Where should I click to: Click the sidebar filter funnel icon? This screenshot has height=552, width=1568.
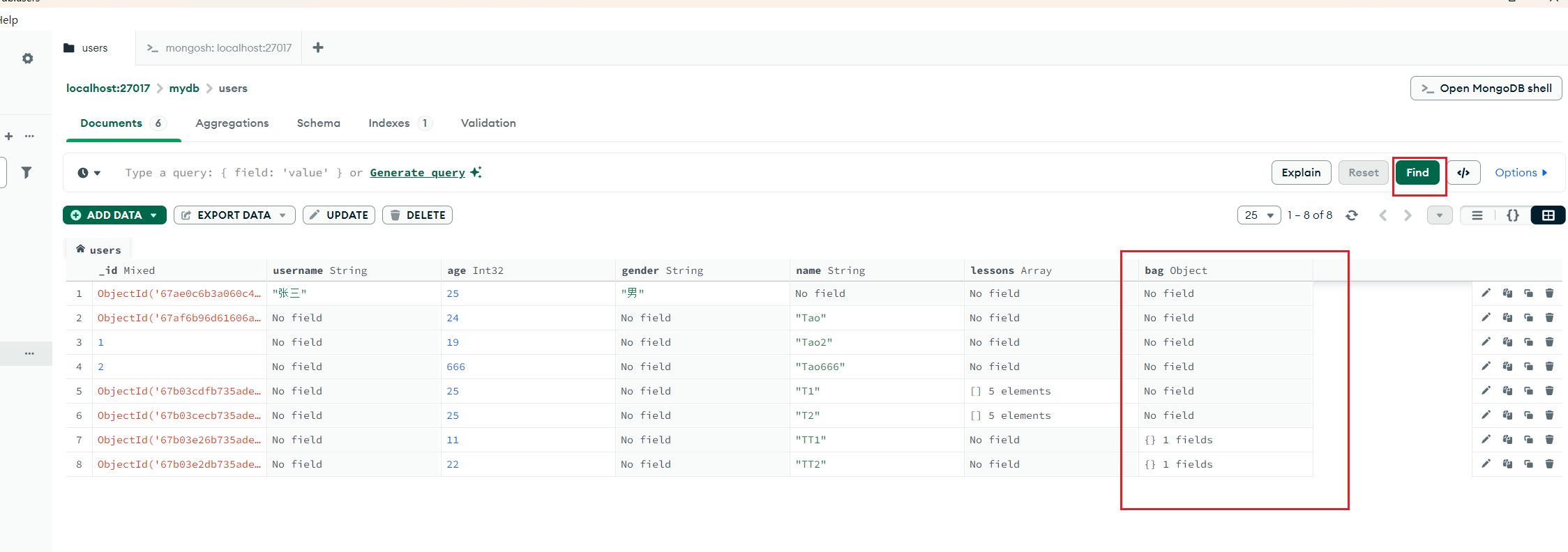click(x=27, y=172)
